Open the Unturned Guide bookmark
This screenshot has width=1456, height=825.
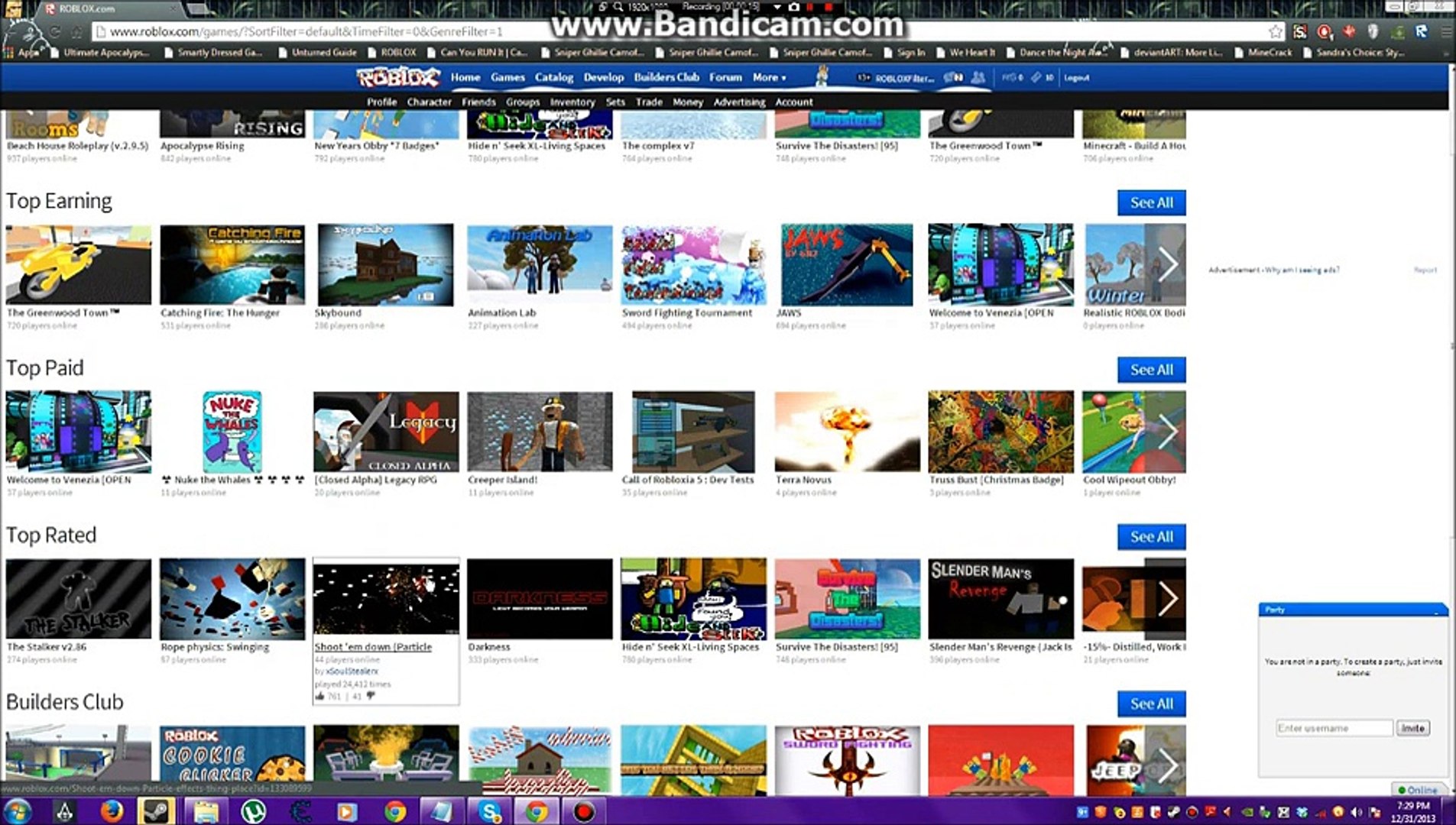(x=317, y=53)
